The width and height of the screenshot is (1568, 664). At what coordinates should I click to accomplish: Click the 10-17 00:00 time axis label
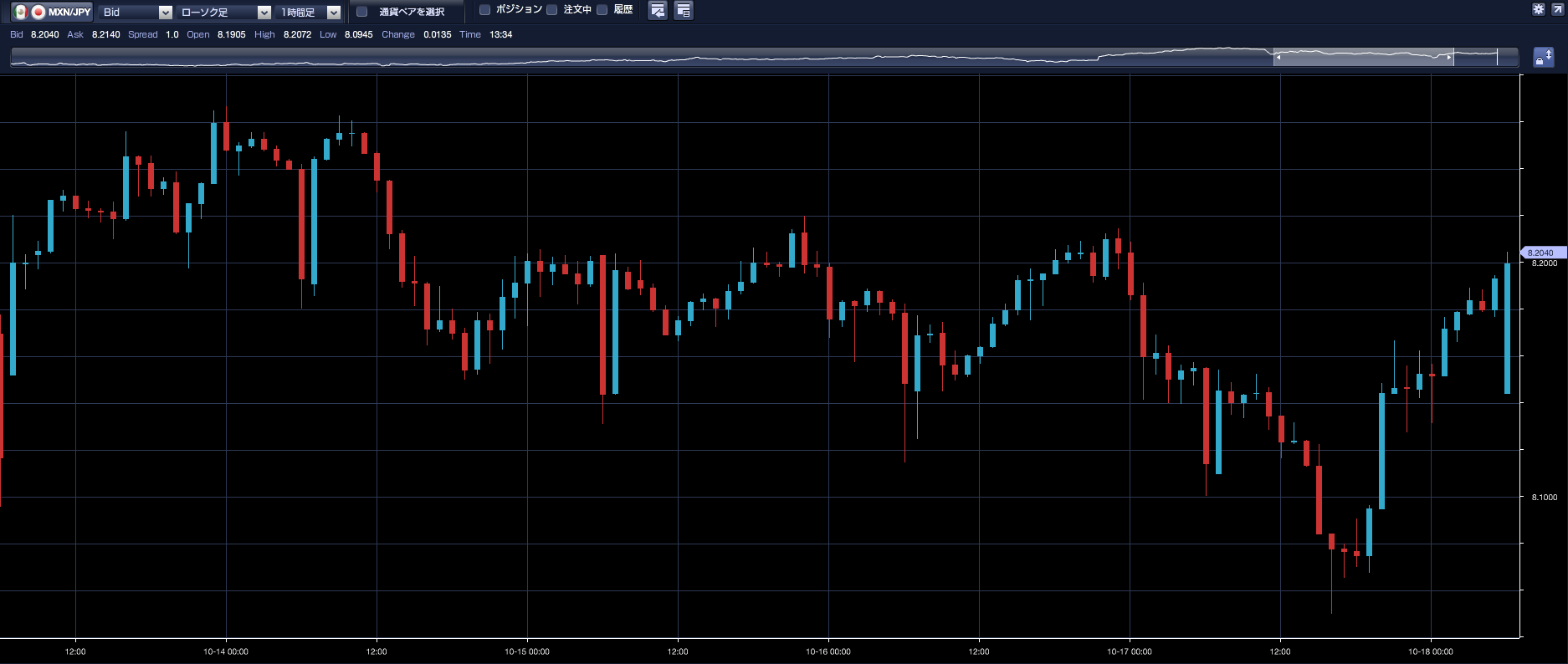(x=1130, y=651)
